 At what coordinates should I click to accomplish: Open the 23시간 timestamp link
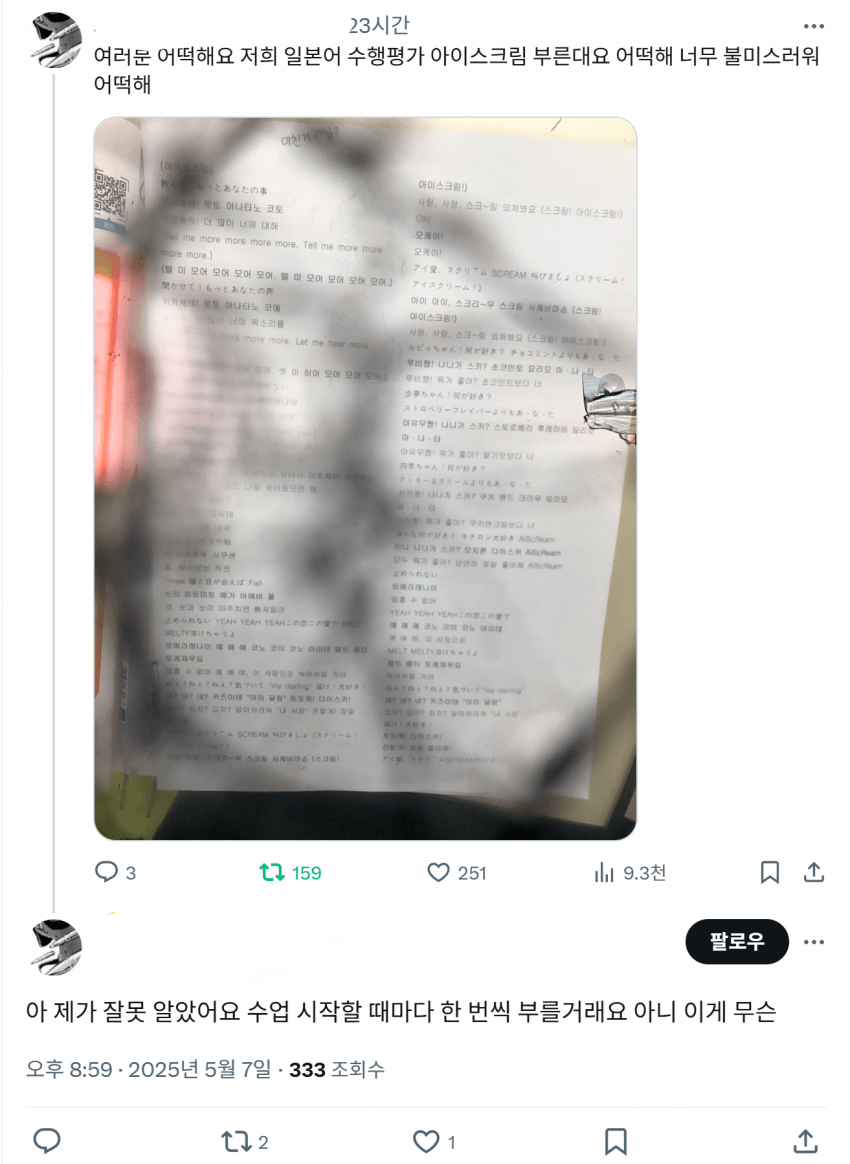[379, 25]
